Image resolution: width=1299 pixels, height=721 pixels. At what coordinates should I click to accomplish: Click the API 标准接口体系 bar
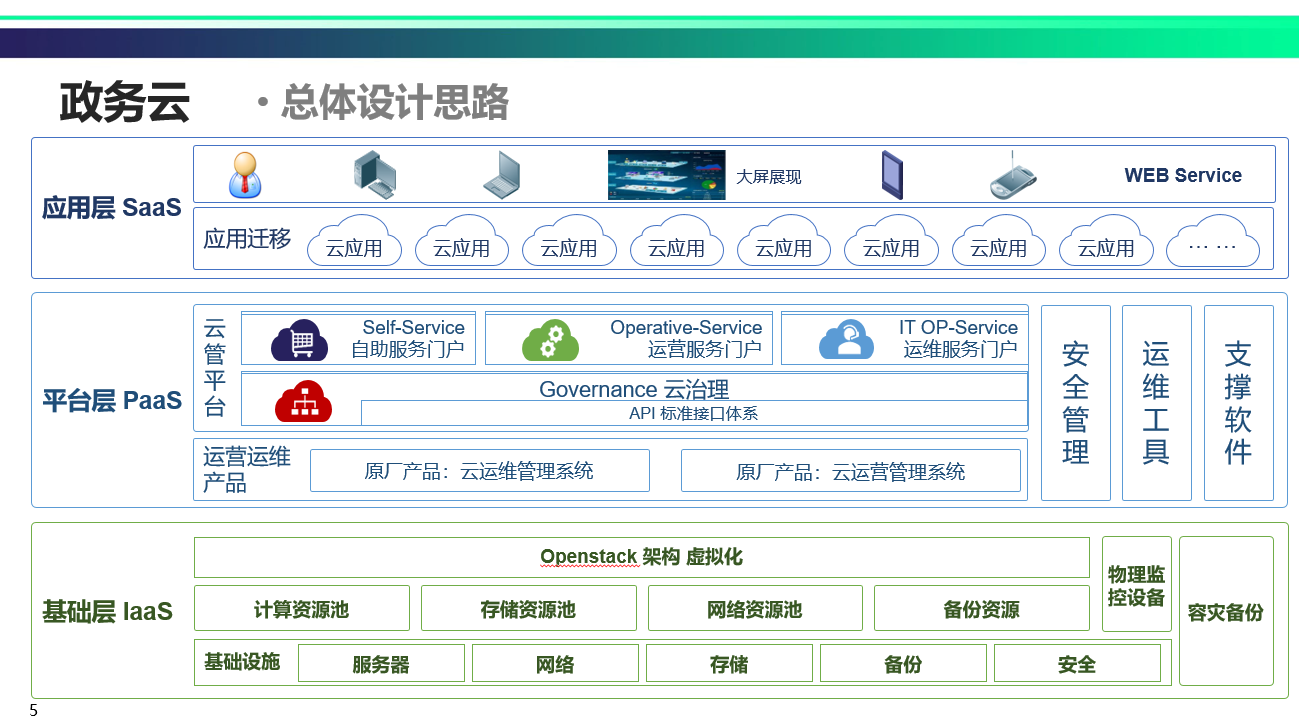694,413
